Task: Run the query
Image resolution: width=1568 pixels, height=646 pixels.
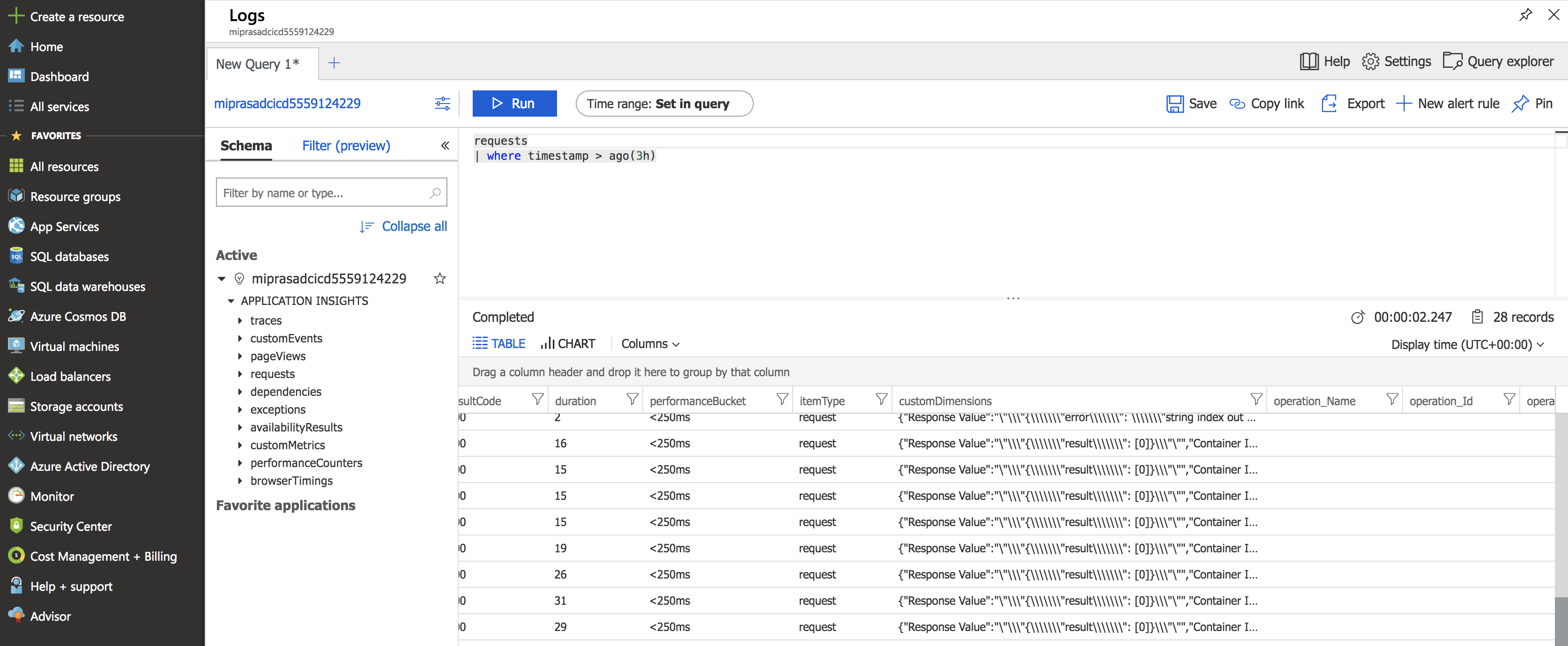Action: point(514,104)
